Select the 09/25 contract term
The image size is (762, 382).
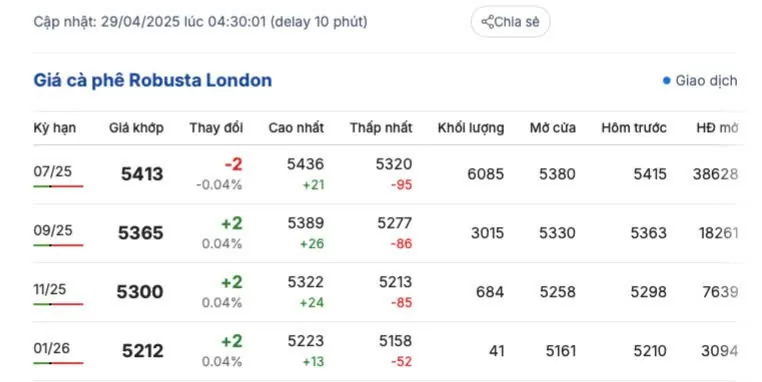(52, 230)
